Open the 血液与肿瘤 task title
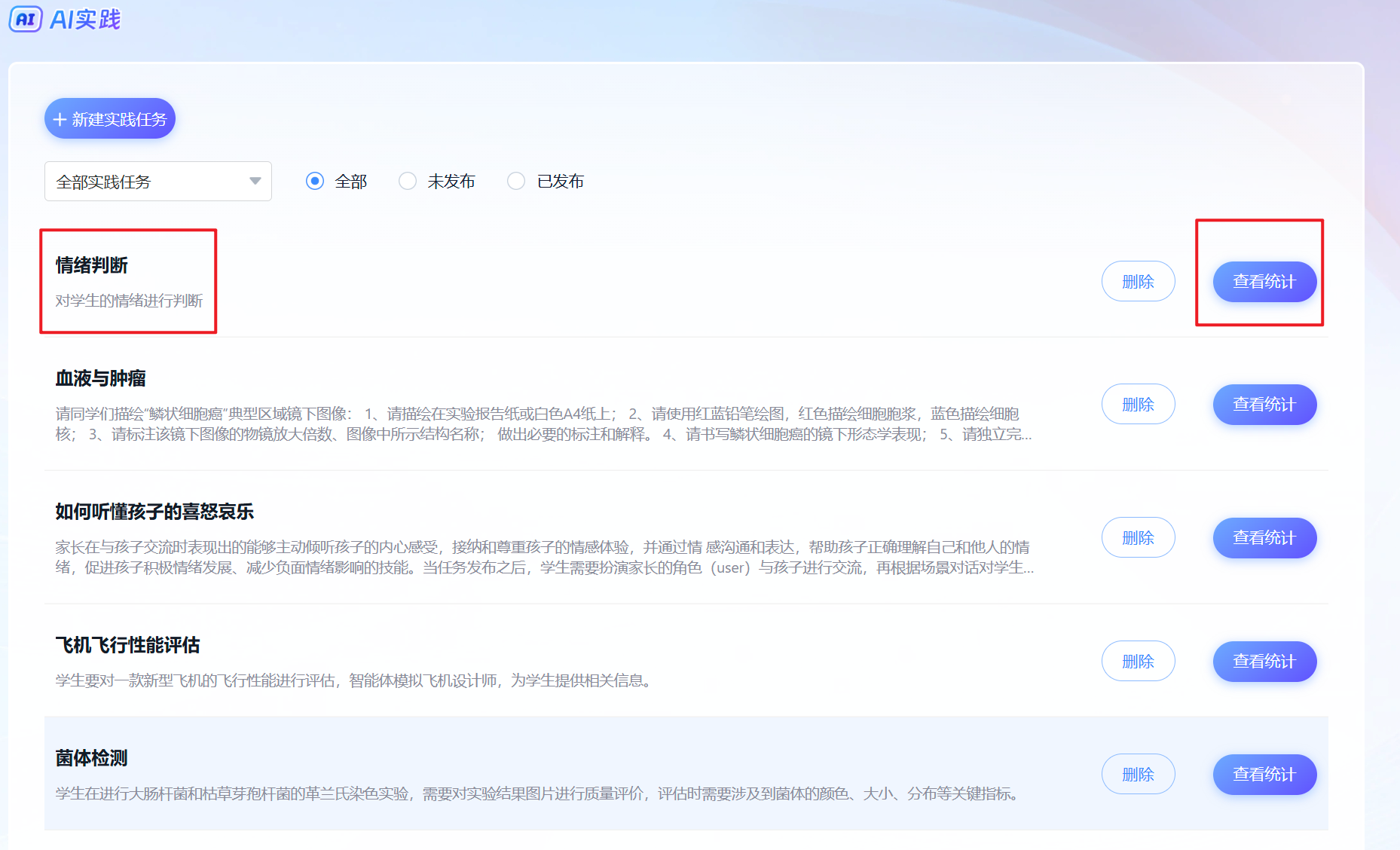The width and height of the screenshot is (1400, 850). [x=100, y=378]
